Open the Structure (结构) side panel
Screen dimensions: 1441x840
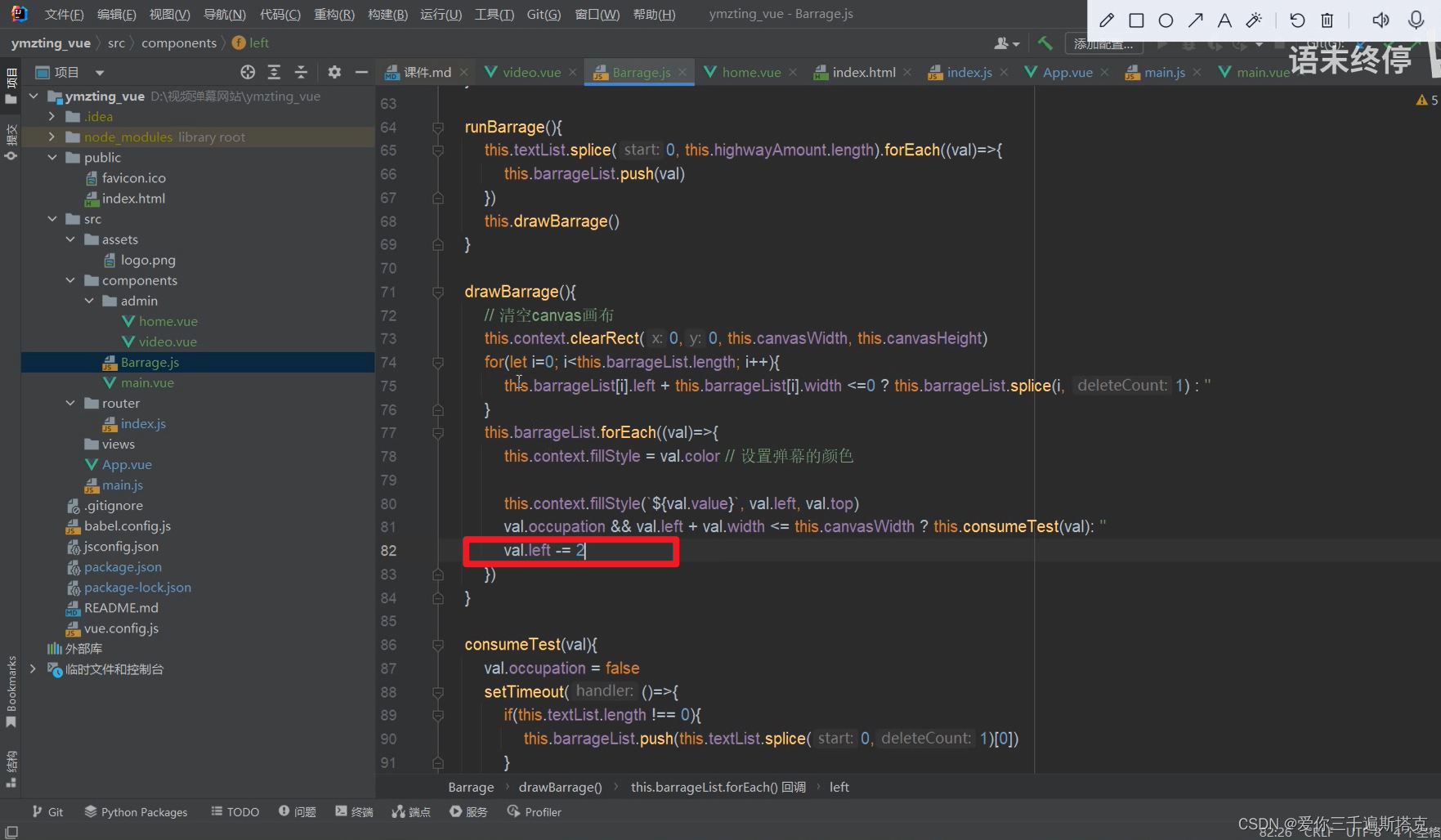coord(11,768)
